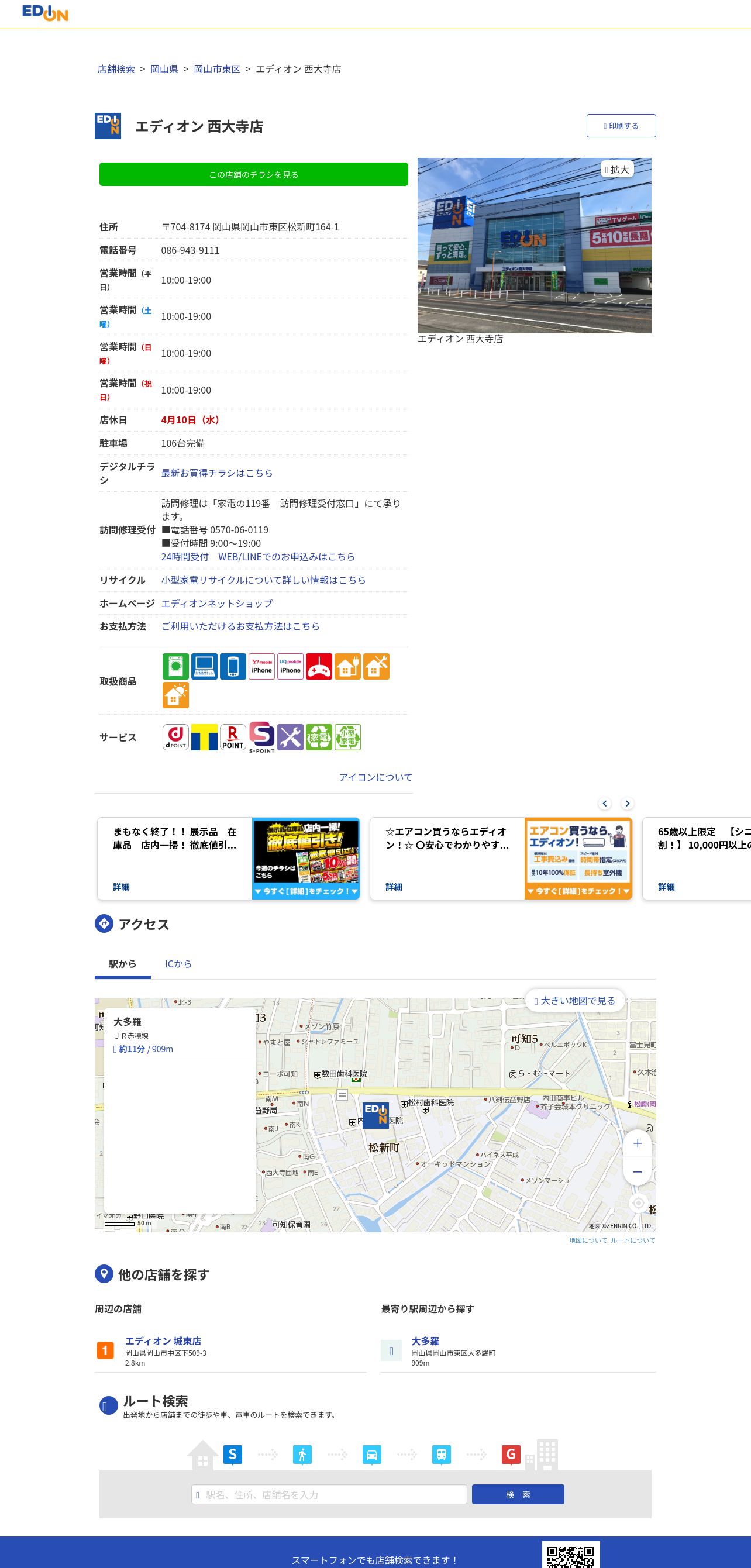
Task: Select the walking route mode icon
Action: tap(302, 1455)
